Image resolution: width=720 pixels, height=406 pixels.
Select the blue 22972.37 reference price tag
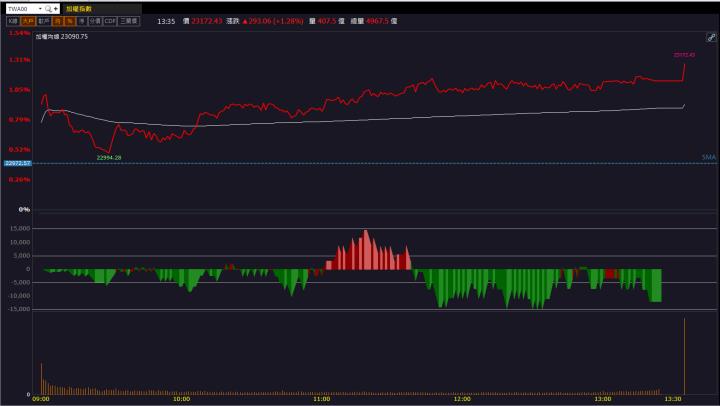pos(17,163)
